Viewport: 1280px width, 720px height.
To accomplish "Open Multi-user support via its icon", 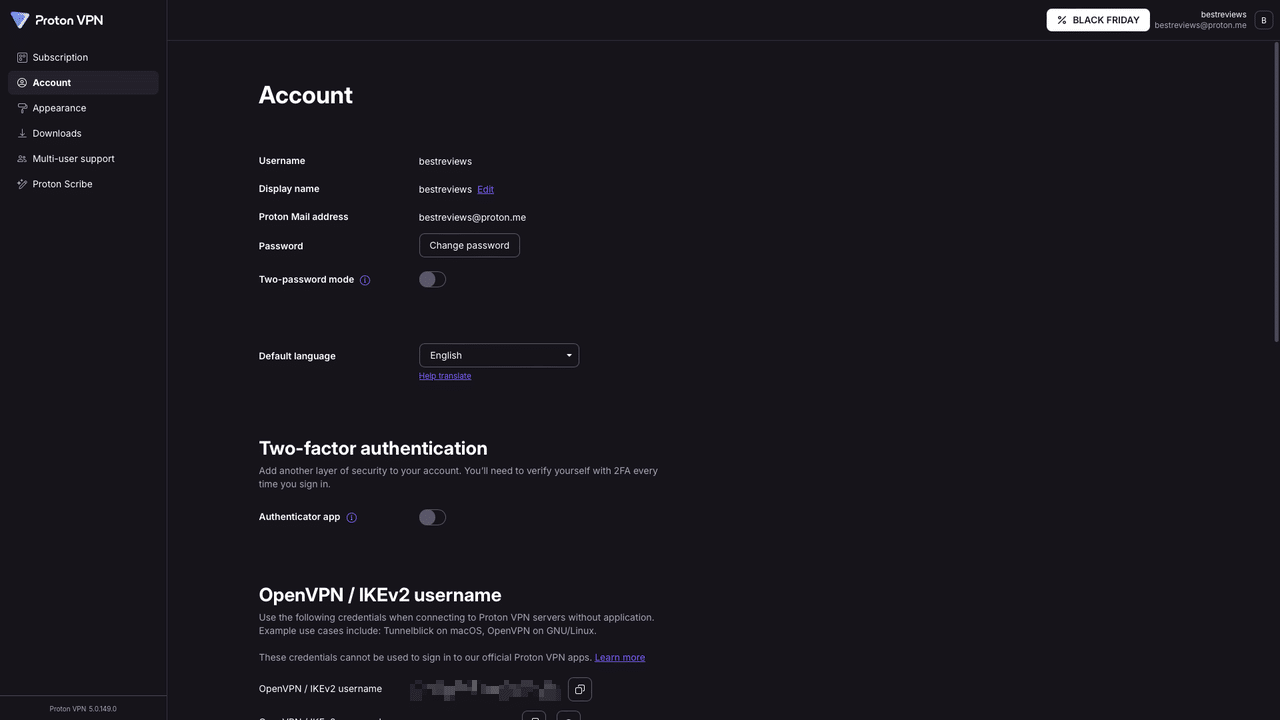I will click(x=21, y=158).
